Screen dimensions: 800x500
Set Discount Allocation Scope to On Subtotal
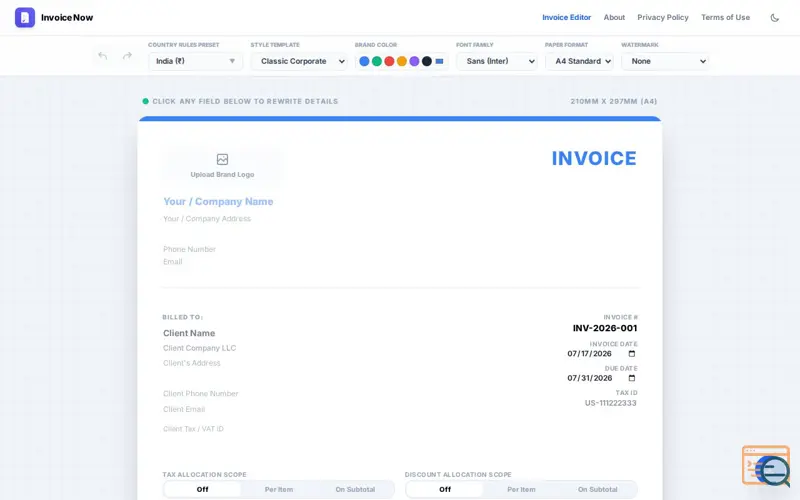(x=597, y=489)
